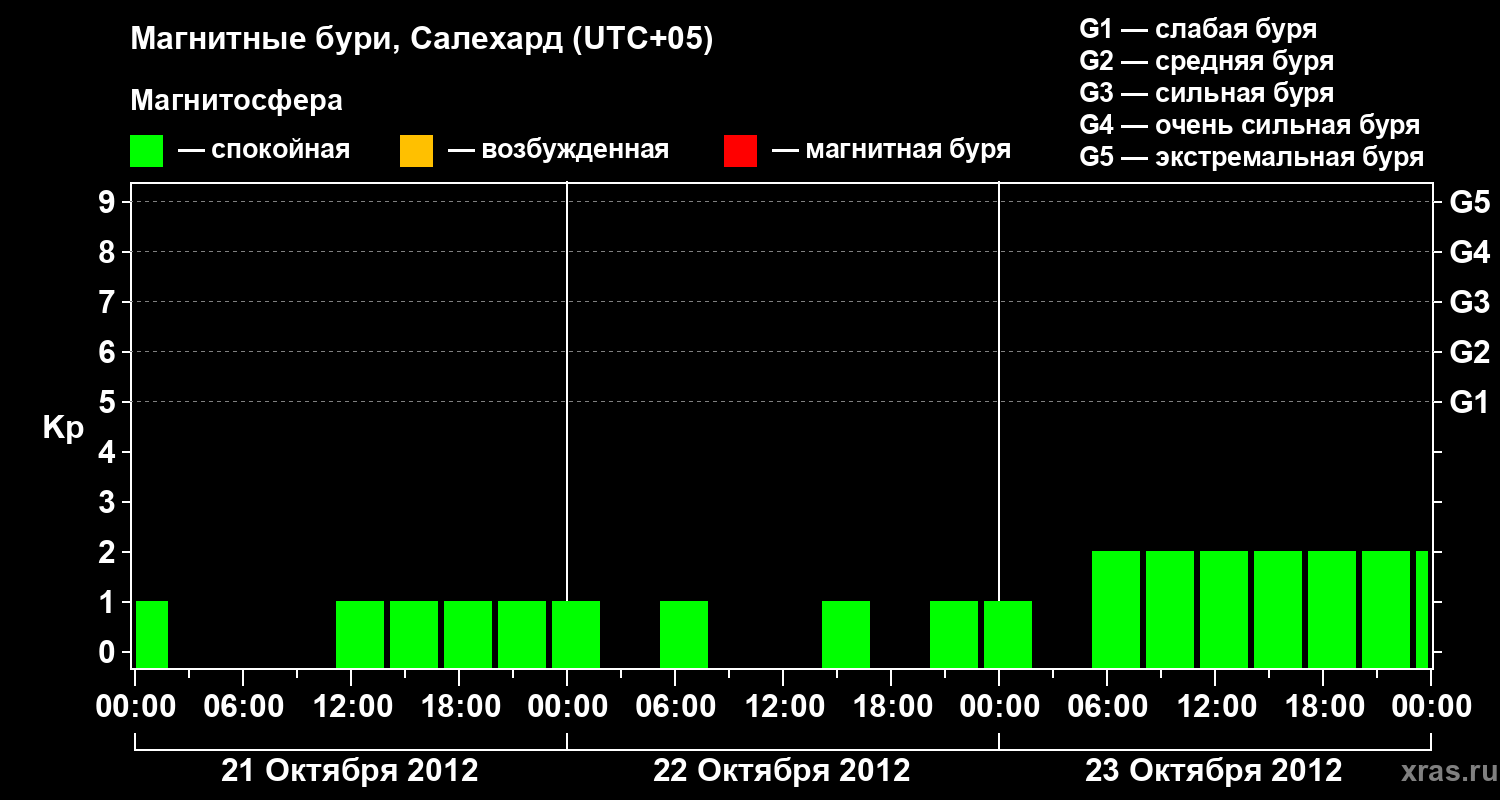Select the first Kp 1 bar at 00:00, 21 October
Viewport: 1500px width, 800px height.
tap(152, 634)
